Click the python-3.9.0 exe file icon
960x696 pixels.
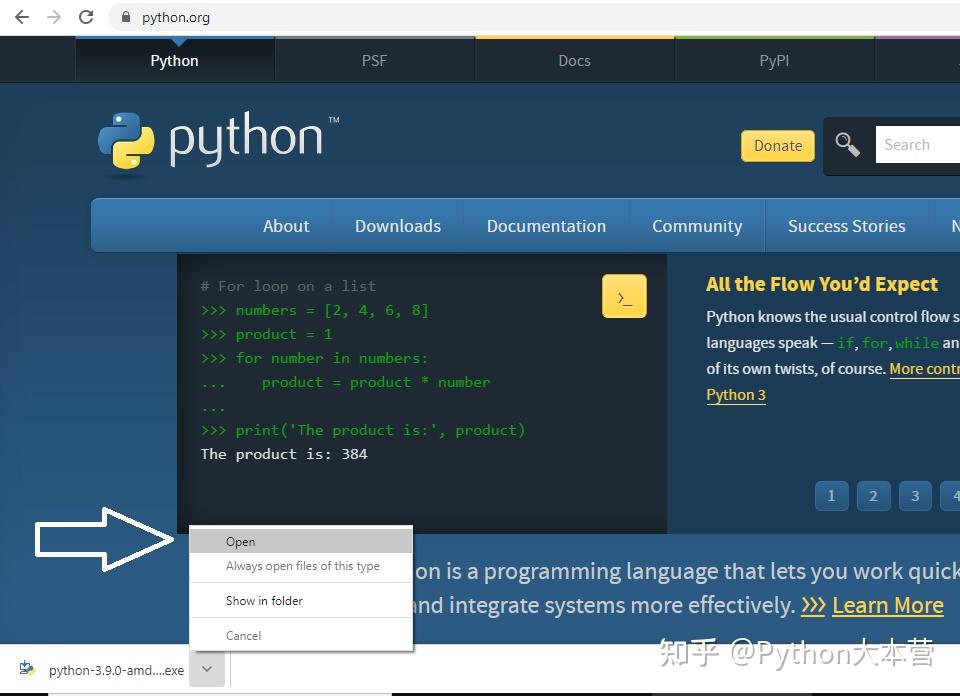[x=28, y=669]
